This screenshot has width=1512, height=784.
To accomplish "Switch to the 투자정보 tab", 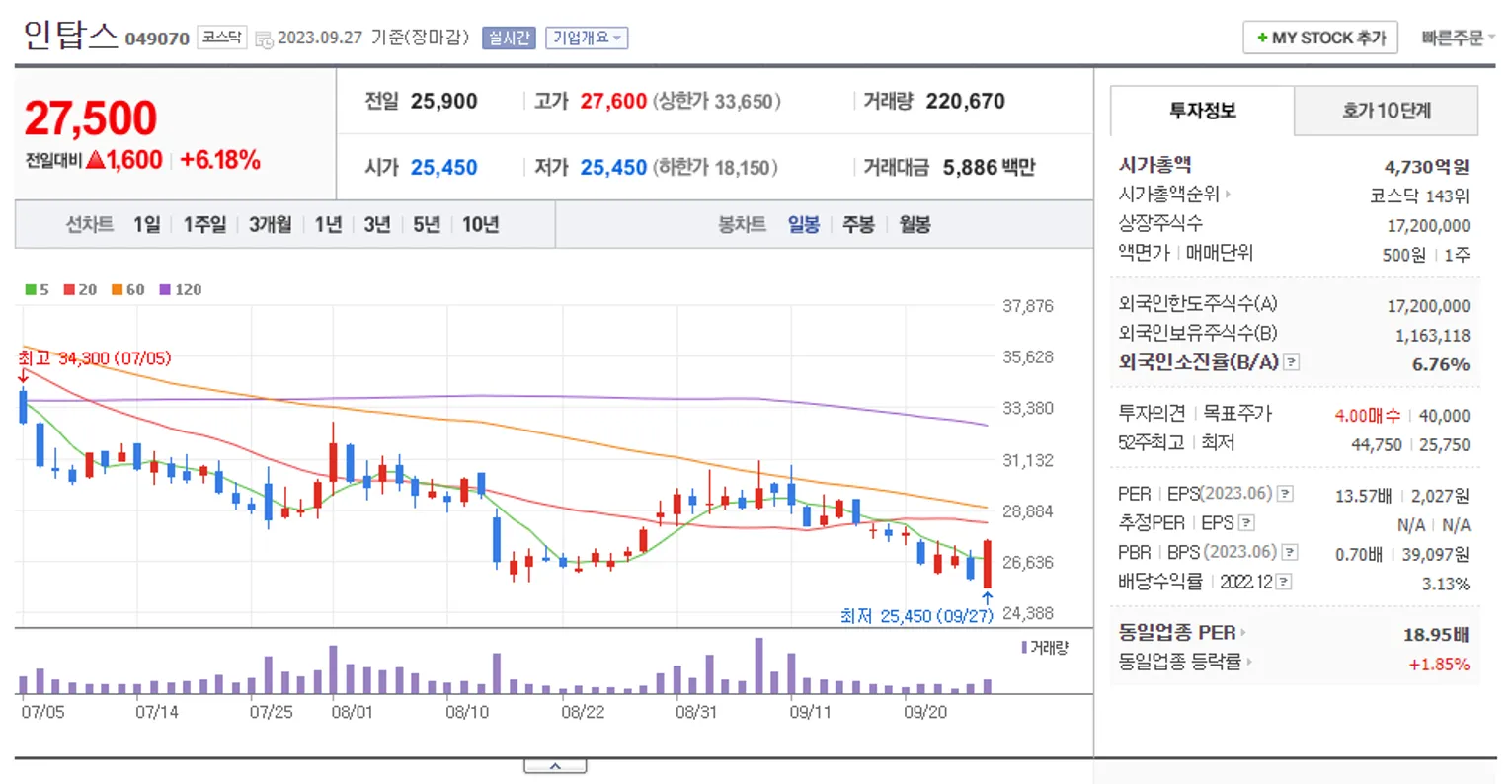I will coord(1202,110).
